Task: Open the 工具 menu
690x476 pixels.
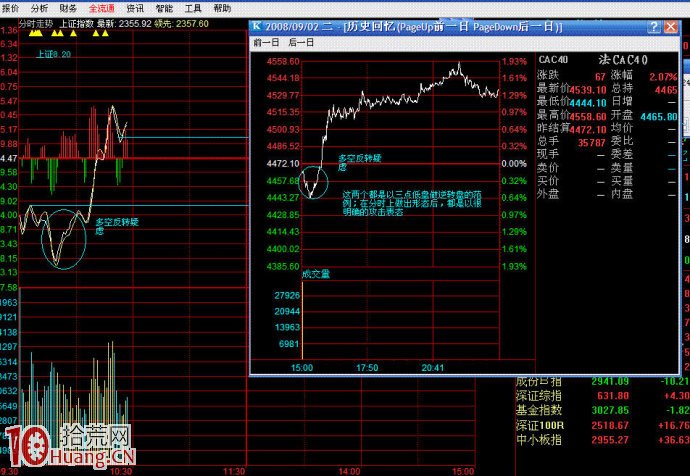Action: pos(193,8)
